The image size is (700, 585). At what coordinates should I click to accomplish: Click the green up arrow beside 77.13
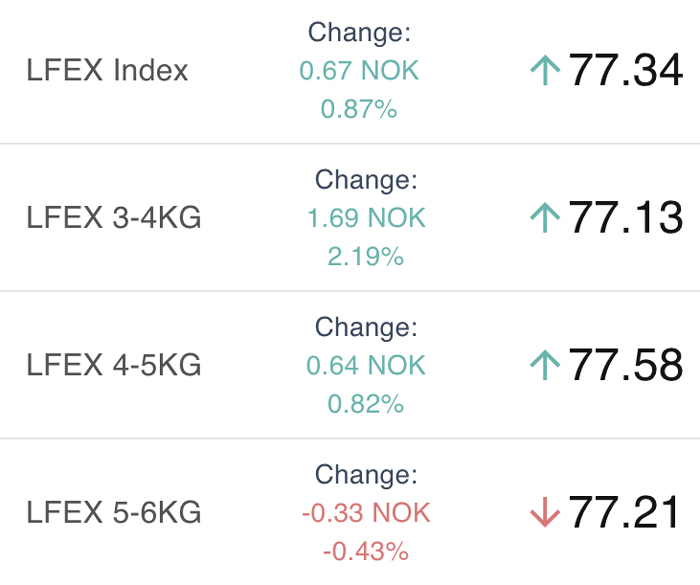pos(545,217)
